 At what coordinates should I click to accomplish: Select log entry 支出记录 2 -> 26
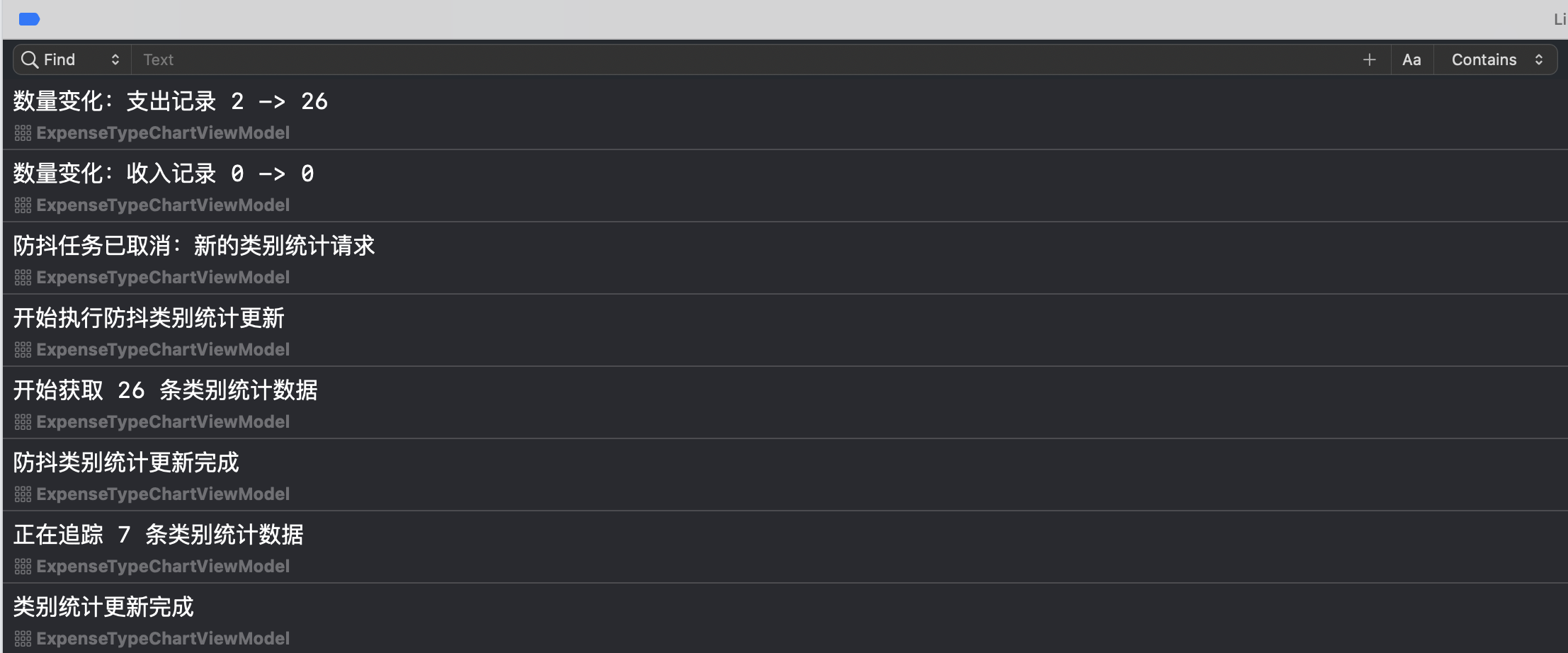pos(171,102)
